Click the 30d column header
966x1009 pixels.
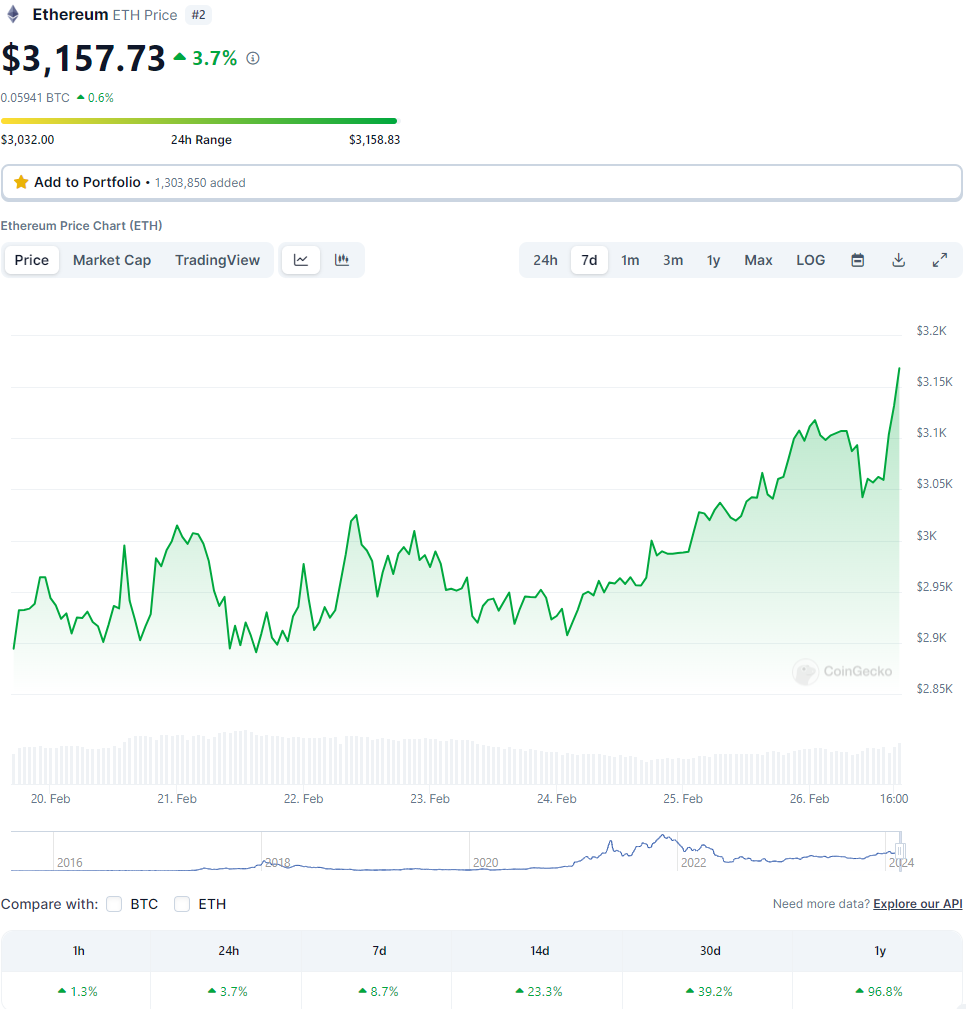pyautogui.click(x=710, y=950)
